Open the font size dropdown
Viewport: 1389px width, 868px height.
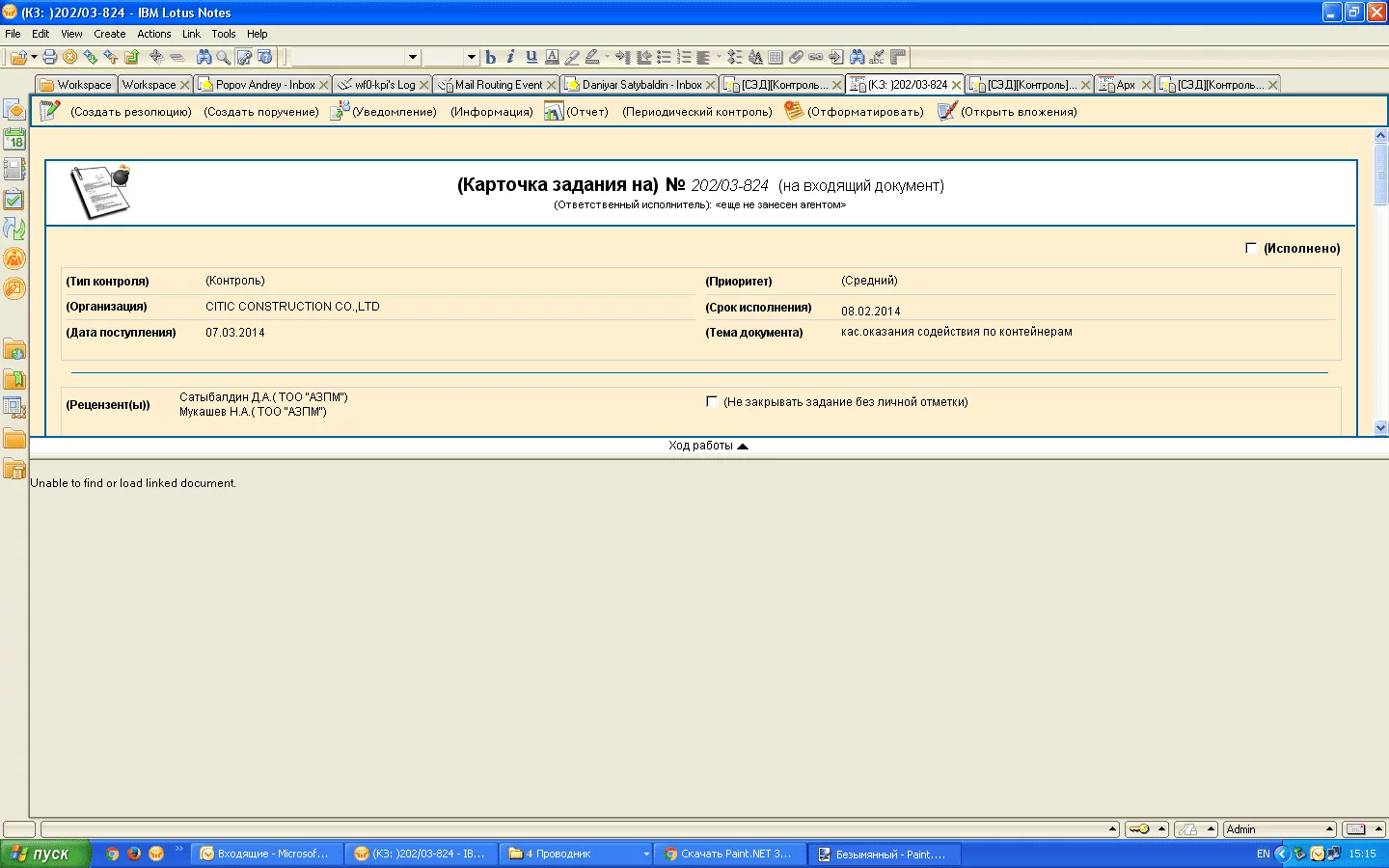point(471,58)
